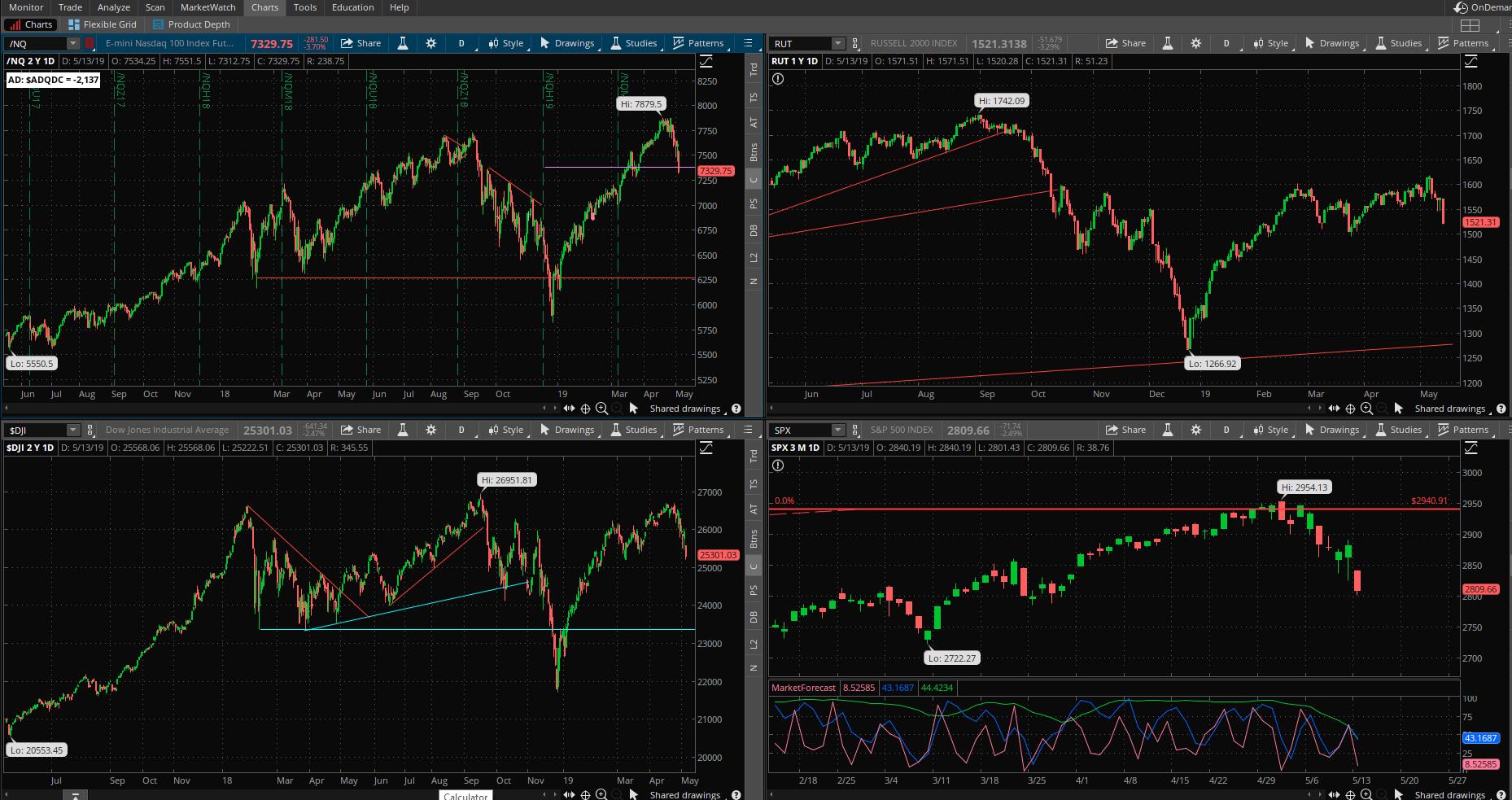Expand the $DJI symbol dropdown arrow
This screenshot has height=800, width=1512.
click(72, 430)
